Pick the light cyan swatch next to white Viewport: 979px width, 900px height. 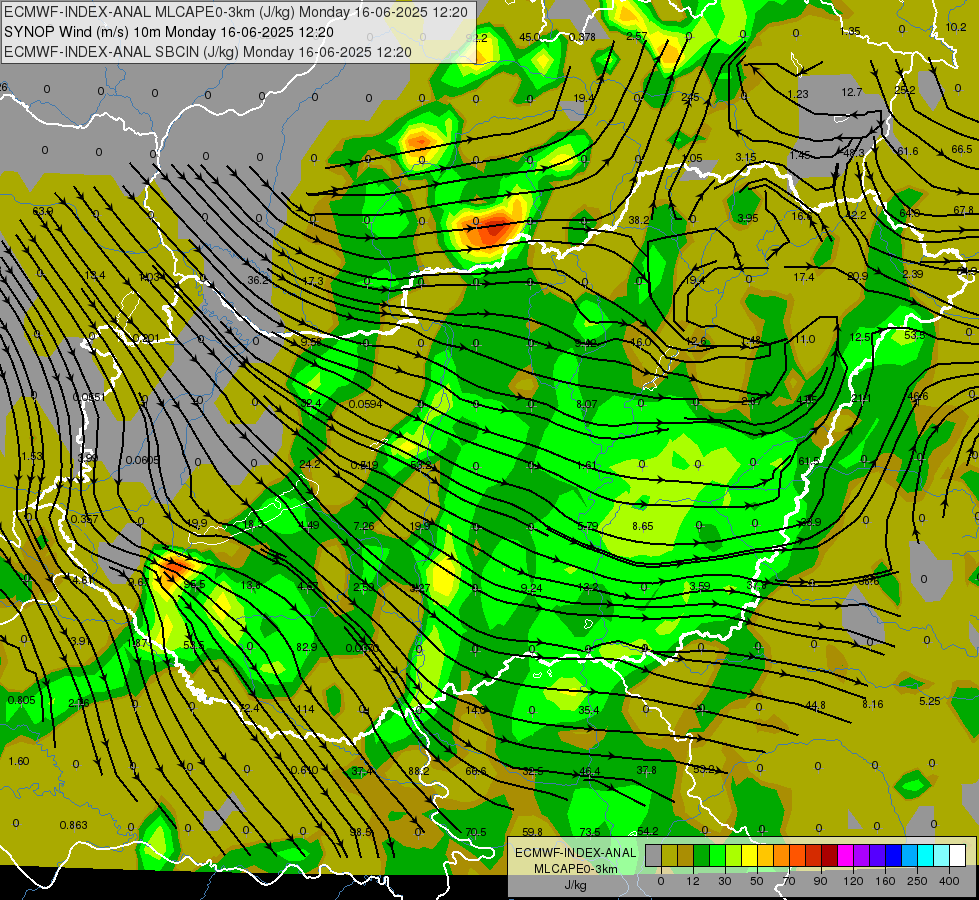942,855
